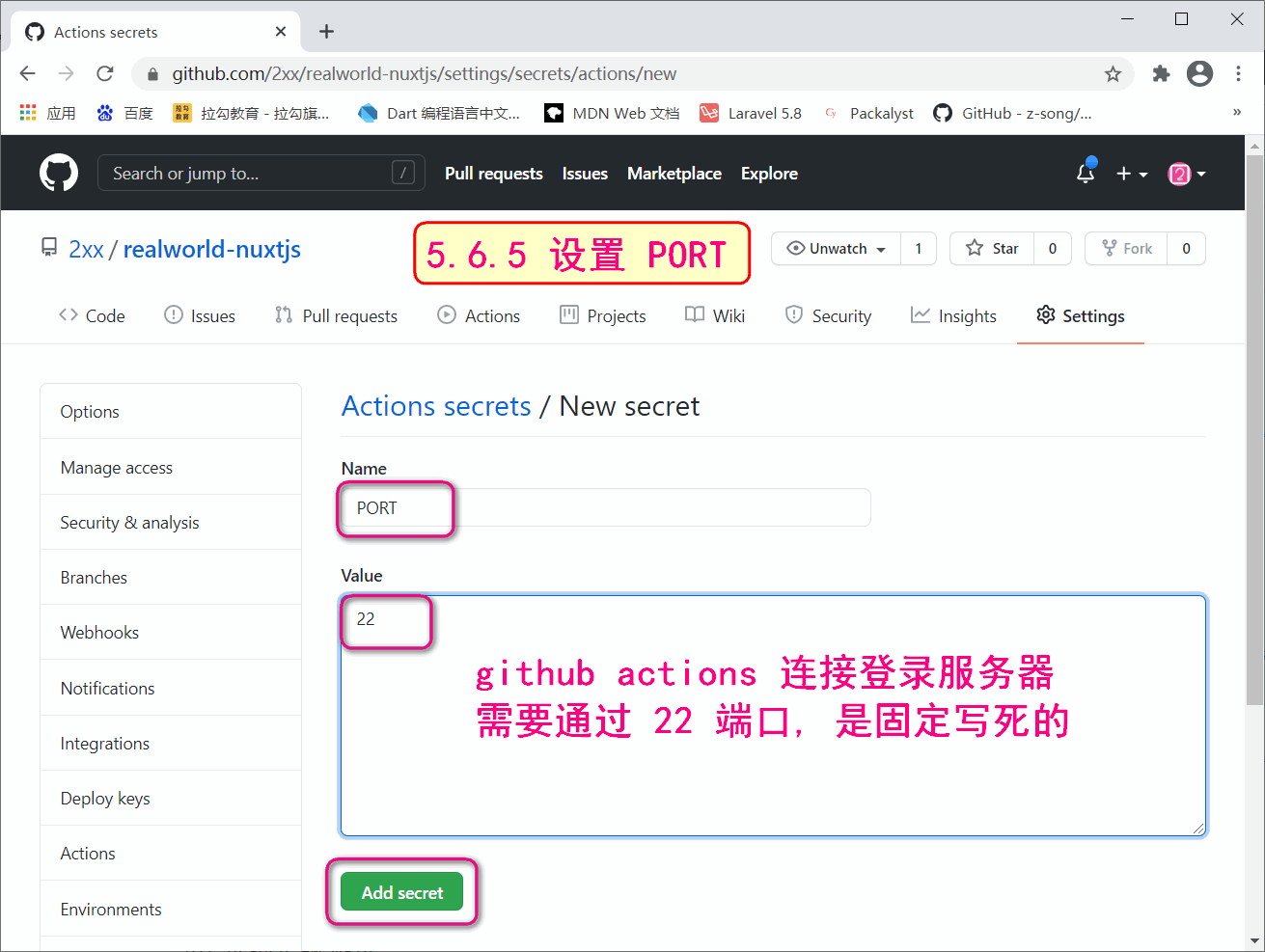Click the secret Value textarea
Viewport: 1265px width, 952px height.
click(x=773, y=716)
